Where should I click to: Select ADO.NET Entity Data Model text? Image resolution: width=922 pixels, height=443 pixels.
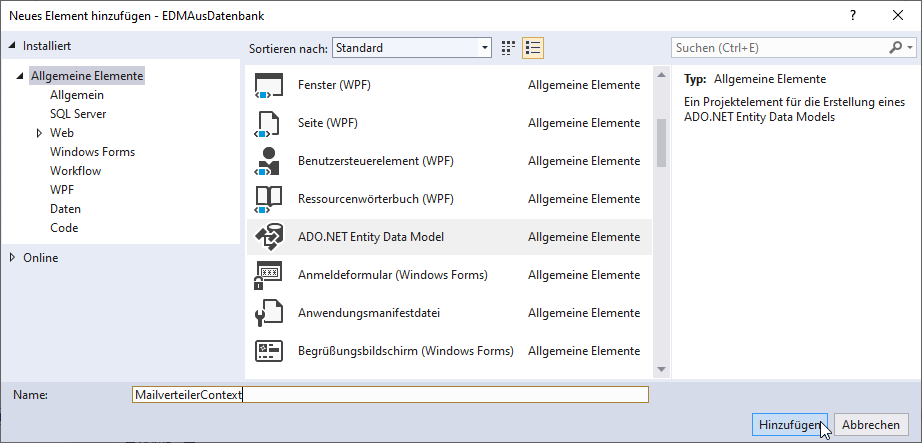(x=371, y=237)
